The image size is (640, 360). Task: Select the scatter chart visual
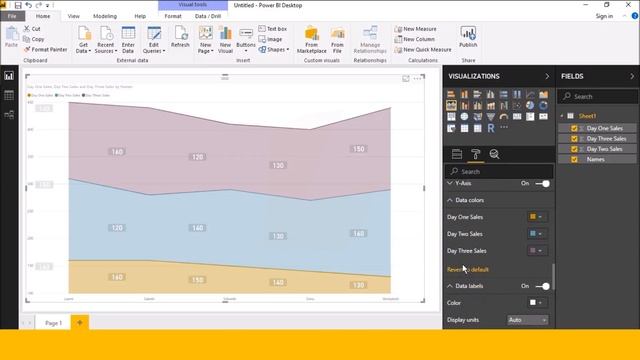(517, 106)
